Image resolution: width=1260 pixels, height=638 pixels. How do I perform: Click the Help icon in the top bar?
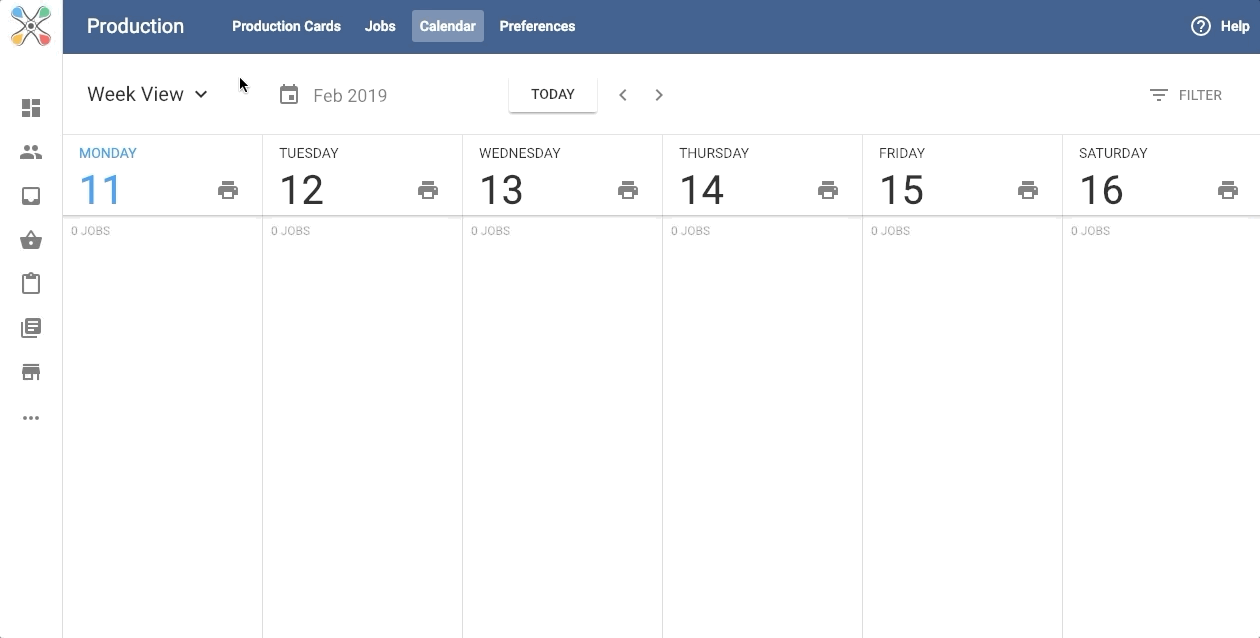(x=1201, y=26)
